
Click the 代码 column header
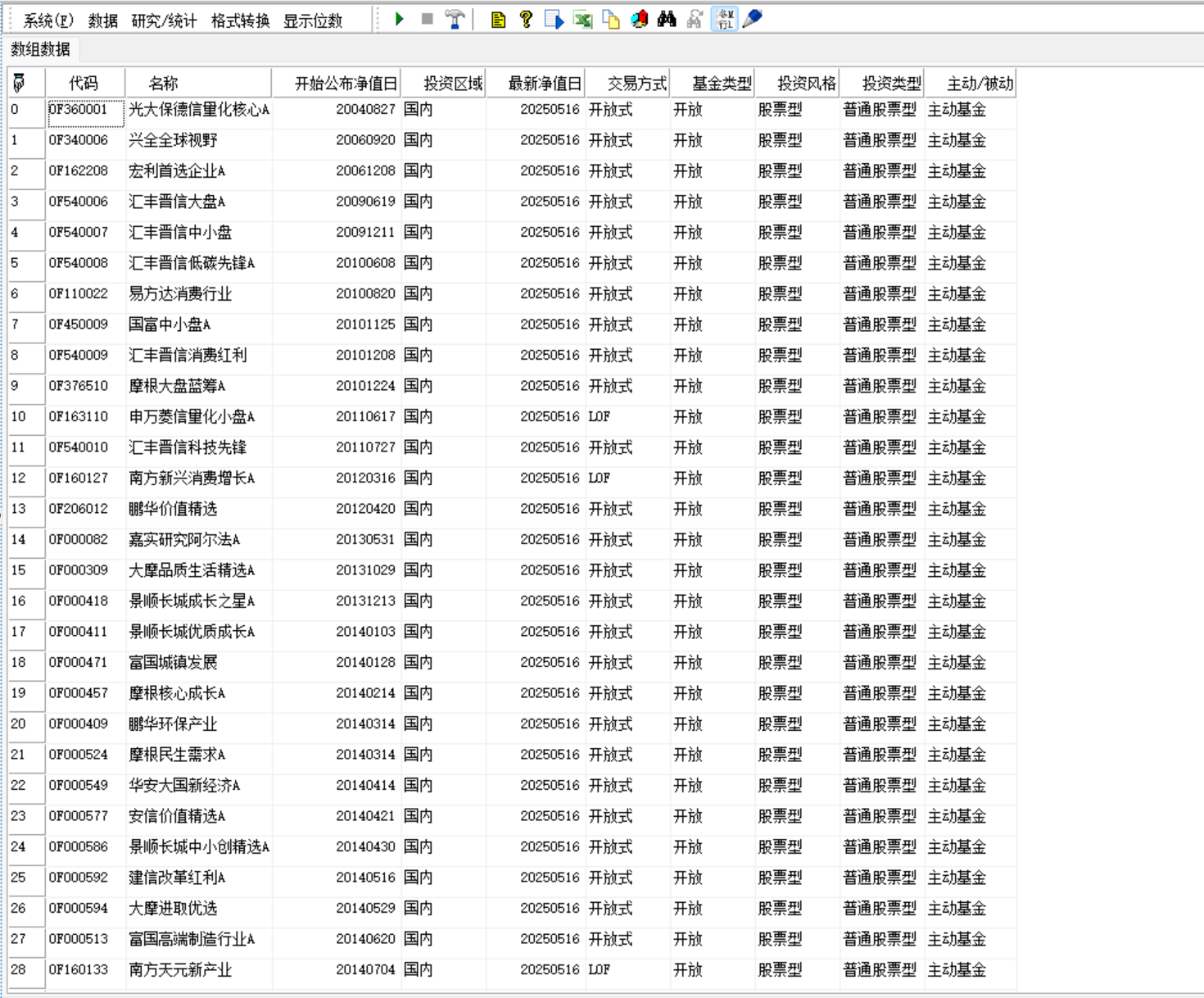(84, 83)
